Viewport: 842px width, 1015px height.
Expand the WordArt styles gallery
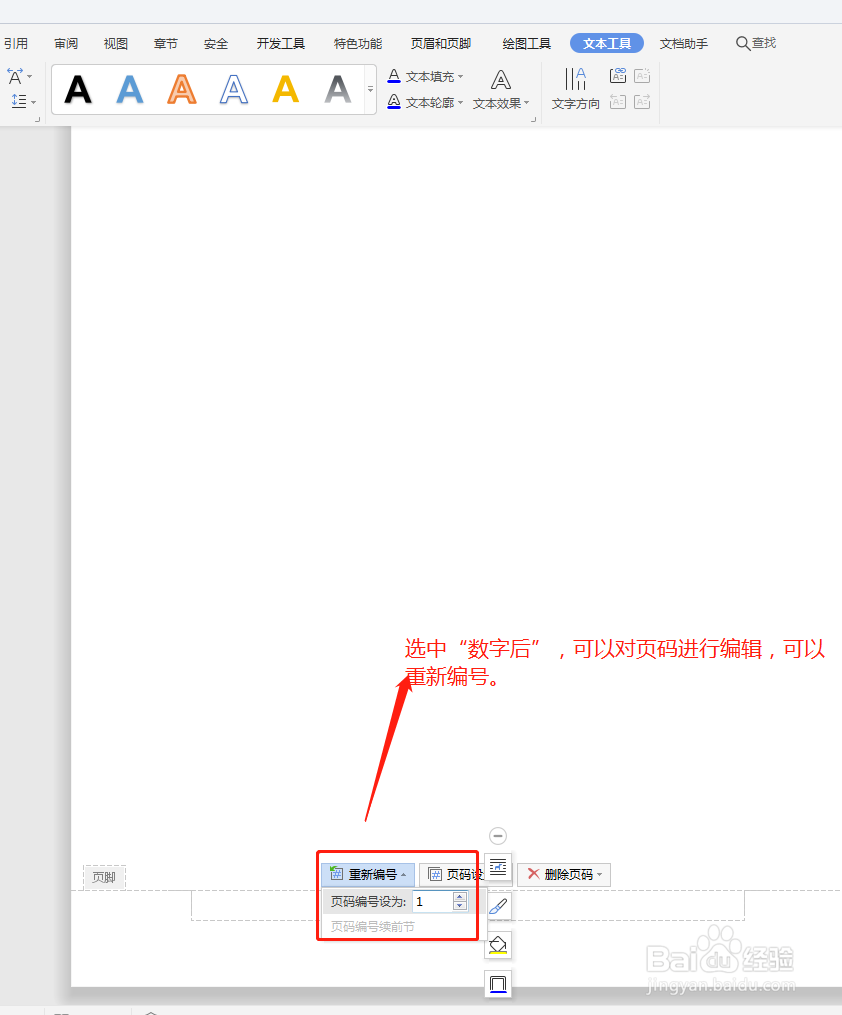point(368,89)
